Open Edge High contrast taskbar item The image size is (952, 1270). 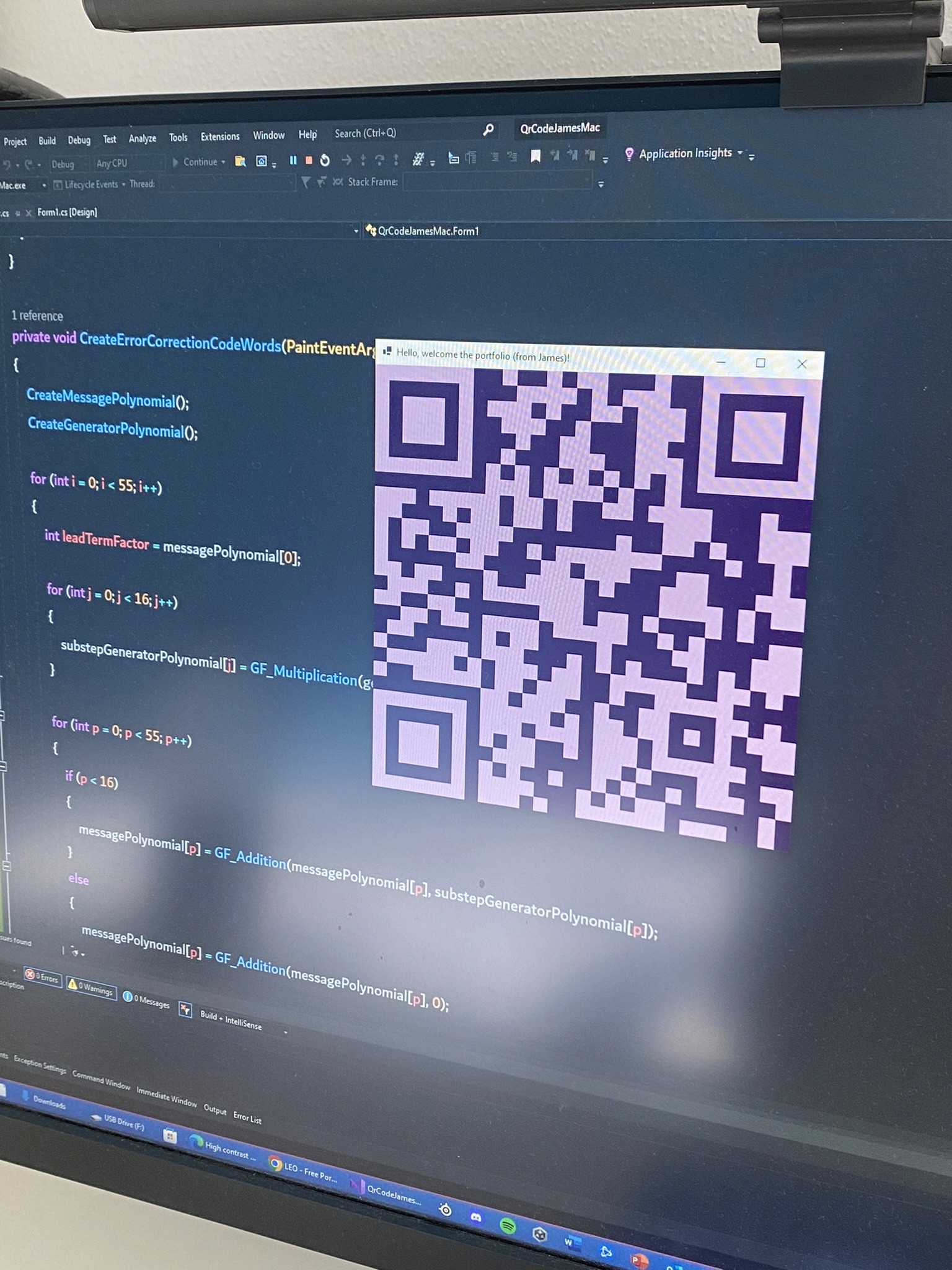[222, 1148]
